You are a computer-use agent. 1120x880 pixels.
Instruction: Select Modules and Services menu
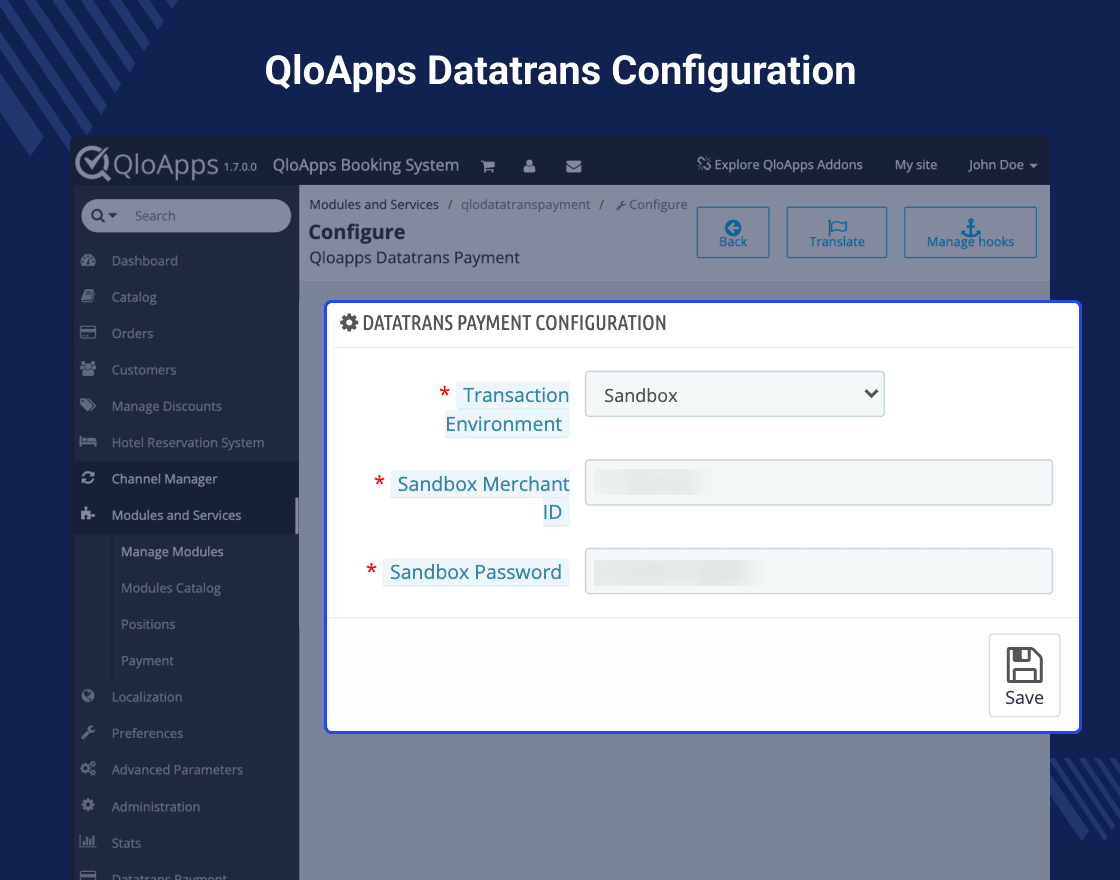[176, 515]
